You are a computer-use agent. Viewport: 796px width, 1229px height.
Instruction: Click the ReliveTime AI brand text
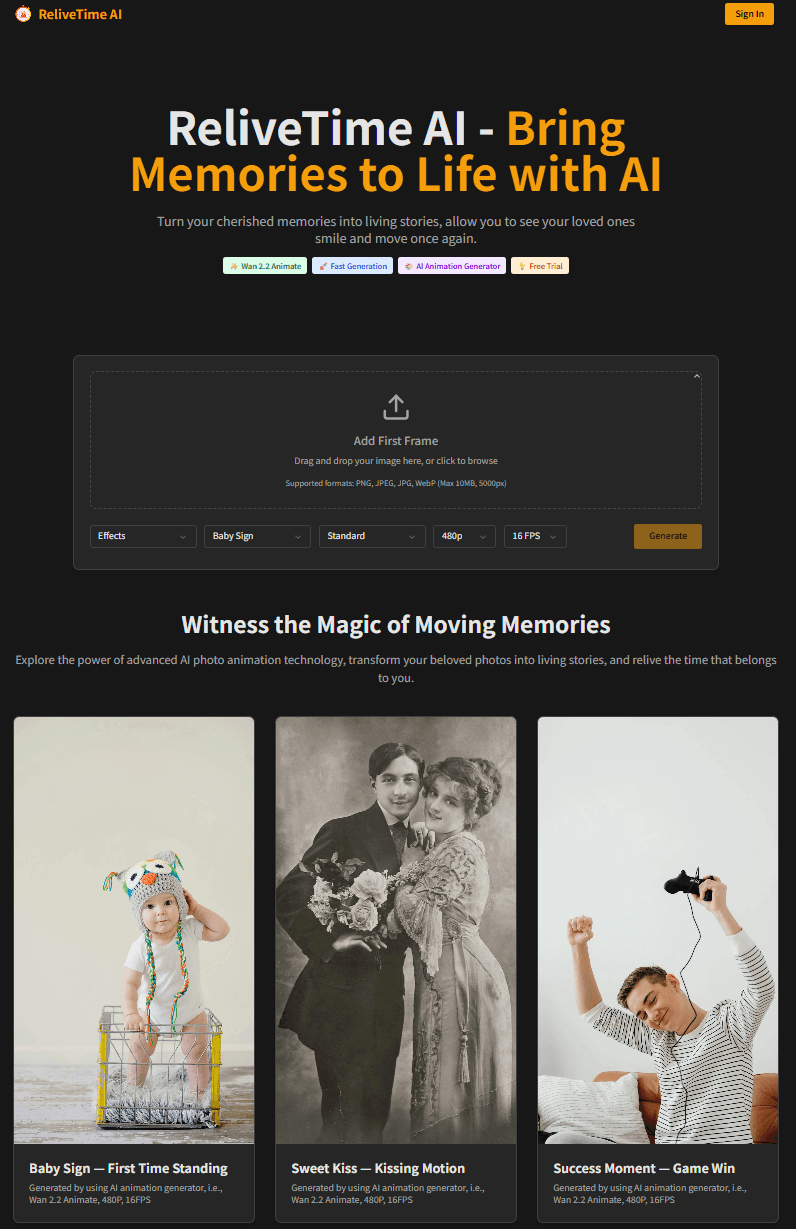click(80, 14)
